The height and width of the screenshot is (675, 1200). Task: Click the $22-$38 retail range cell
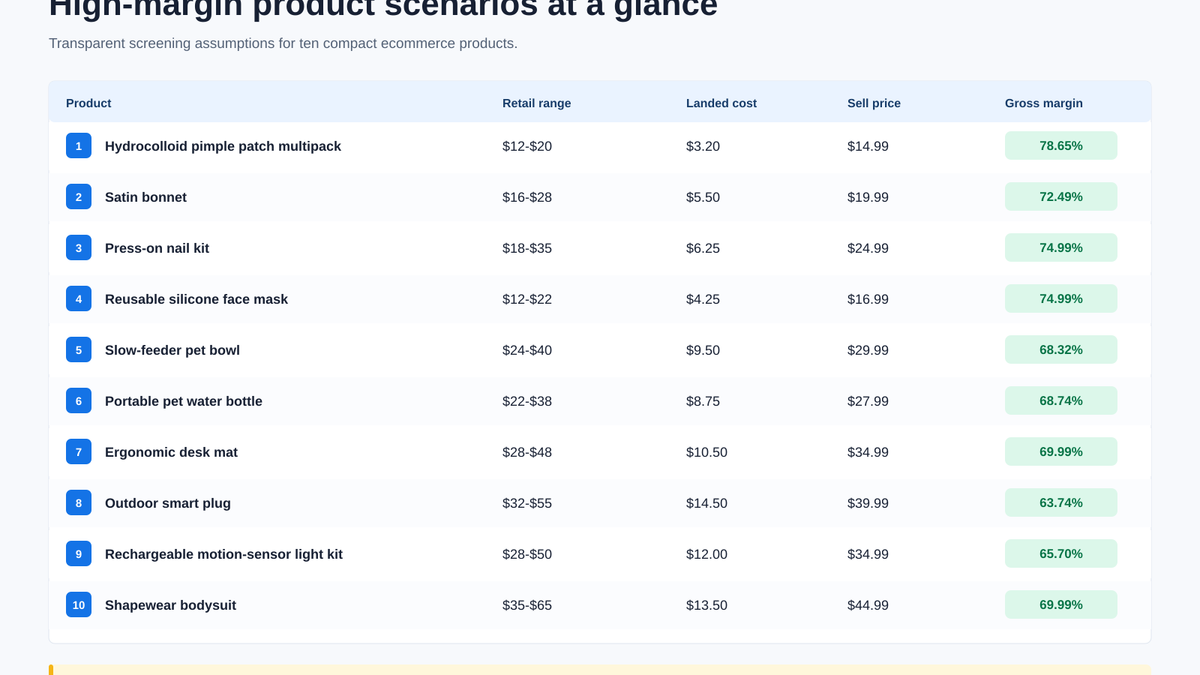click(527, 401)
